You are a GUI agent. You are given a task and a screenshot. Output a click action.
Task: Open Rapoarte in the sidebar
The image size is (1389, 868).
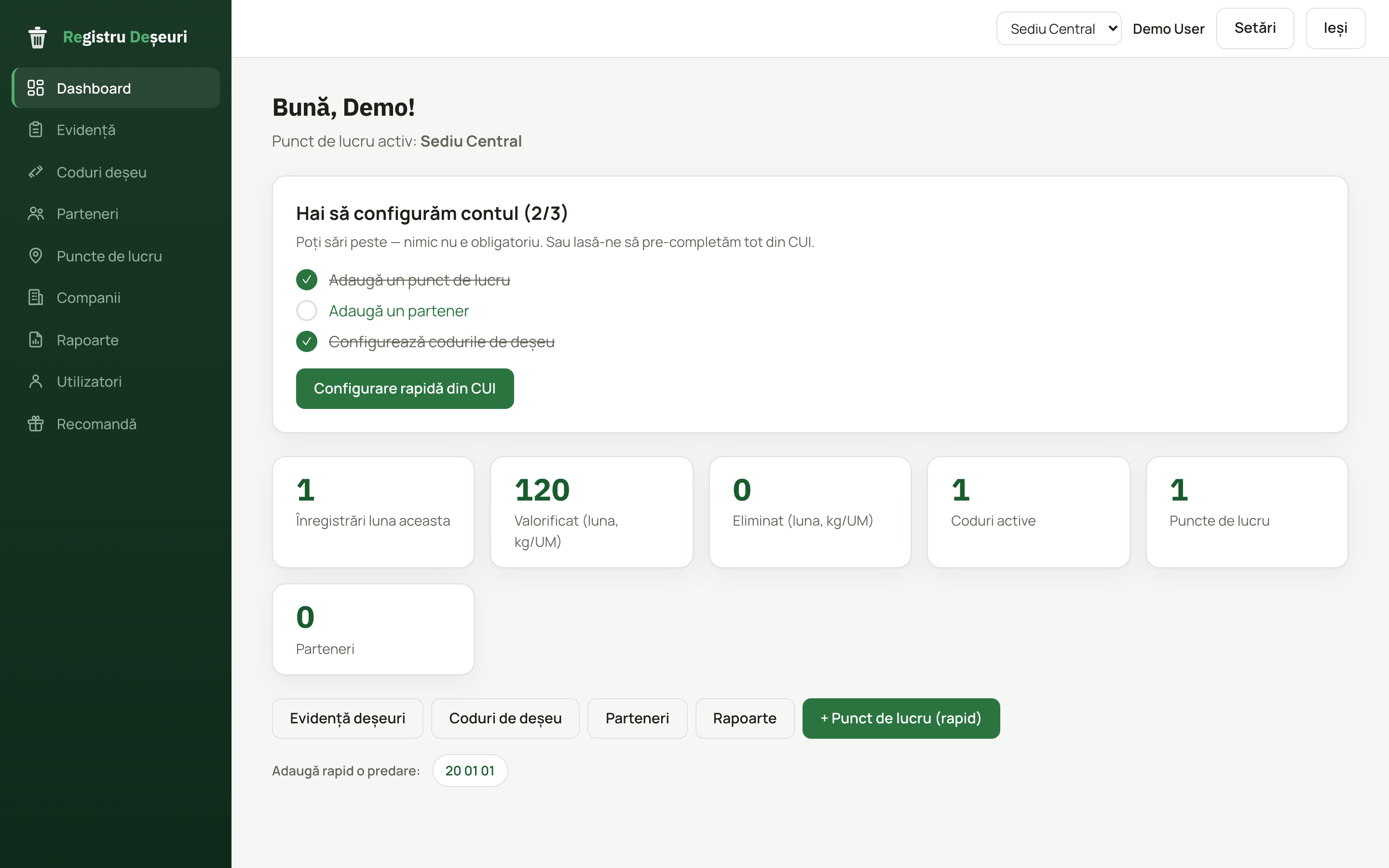pyautogui.click(x=116, y=340)
